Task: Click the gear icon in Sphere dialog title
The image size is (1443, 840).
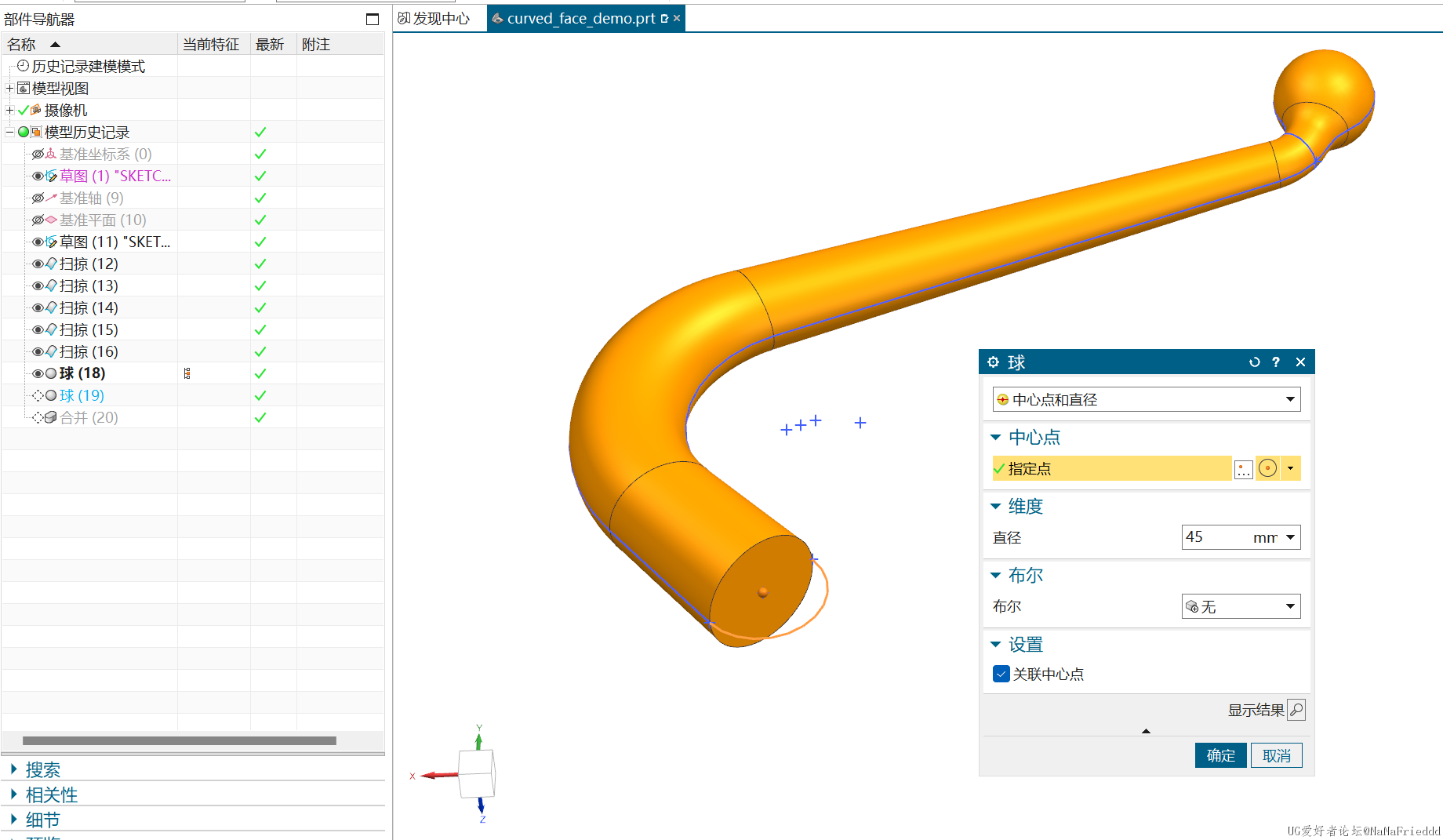Action: pyautogui.click(x=993, y=362)
